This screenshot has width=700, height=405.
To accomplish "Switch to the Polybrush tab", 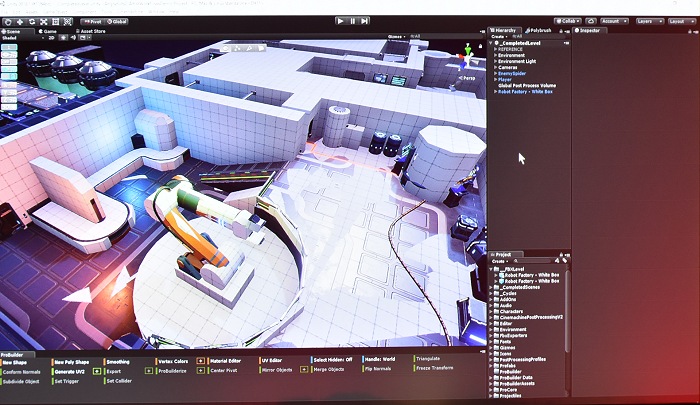I will (x=538, y=30).
